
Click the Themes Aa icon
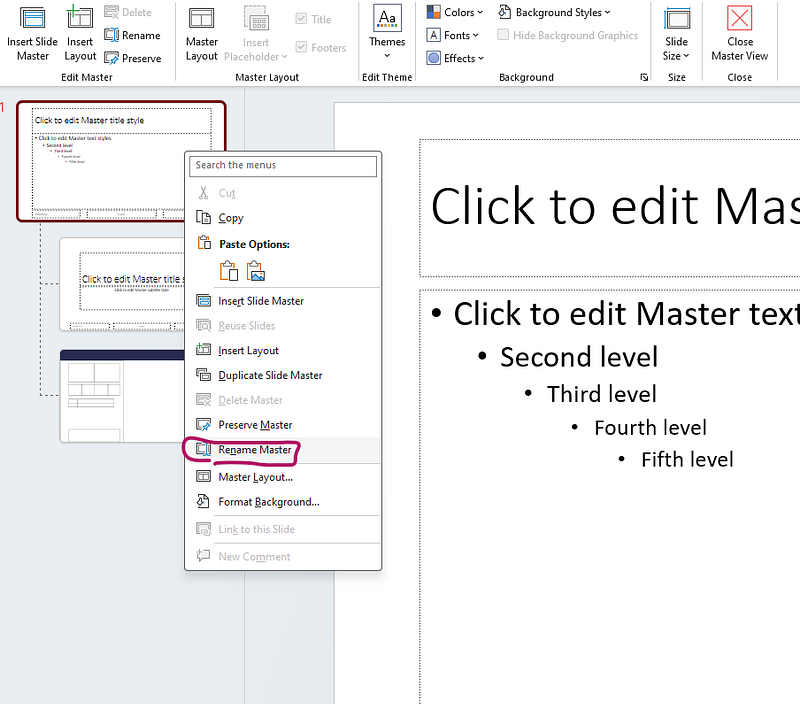point(387,18)
